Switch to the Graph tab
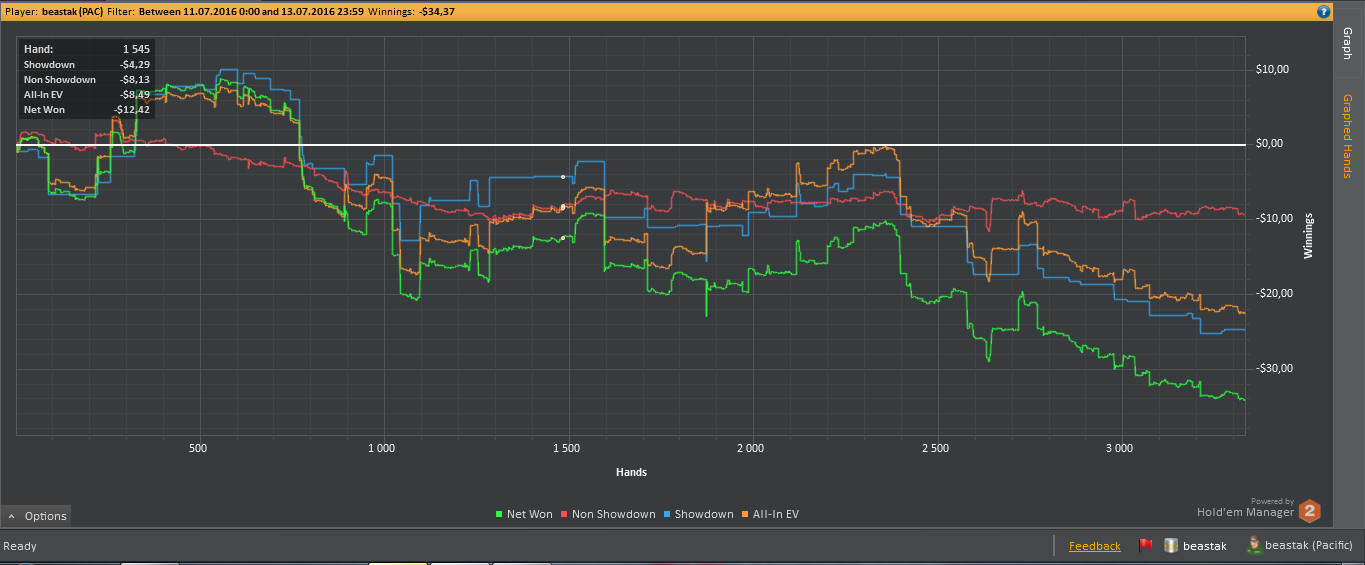The height and width of the screenshot is (565, 1365). click(x=1347, y=44)
